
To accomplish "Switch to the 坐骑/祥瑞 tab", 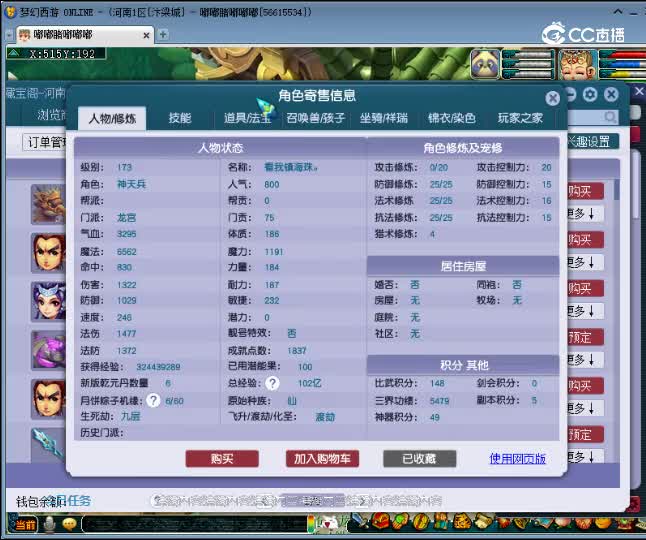I will tap(384, 118).
